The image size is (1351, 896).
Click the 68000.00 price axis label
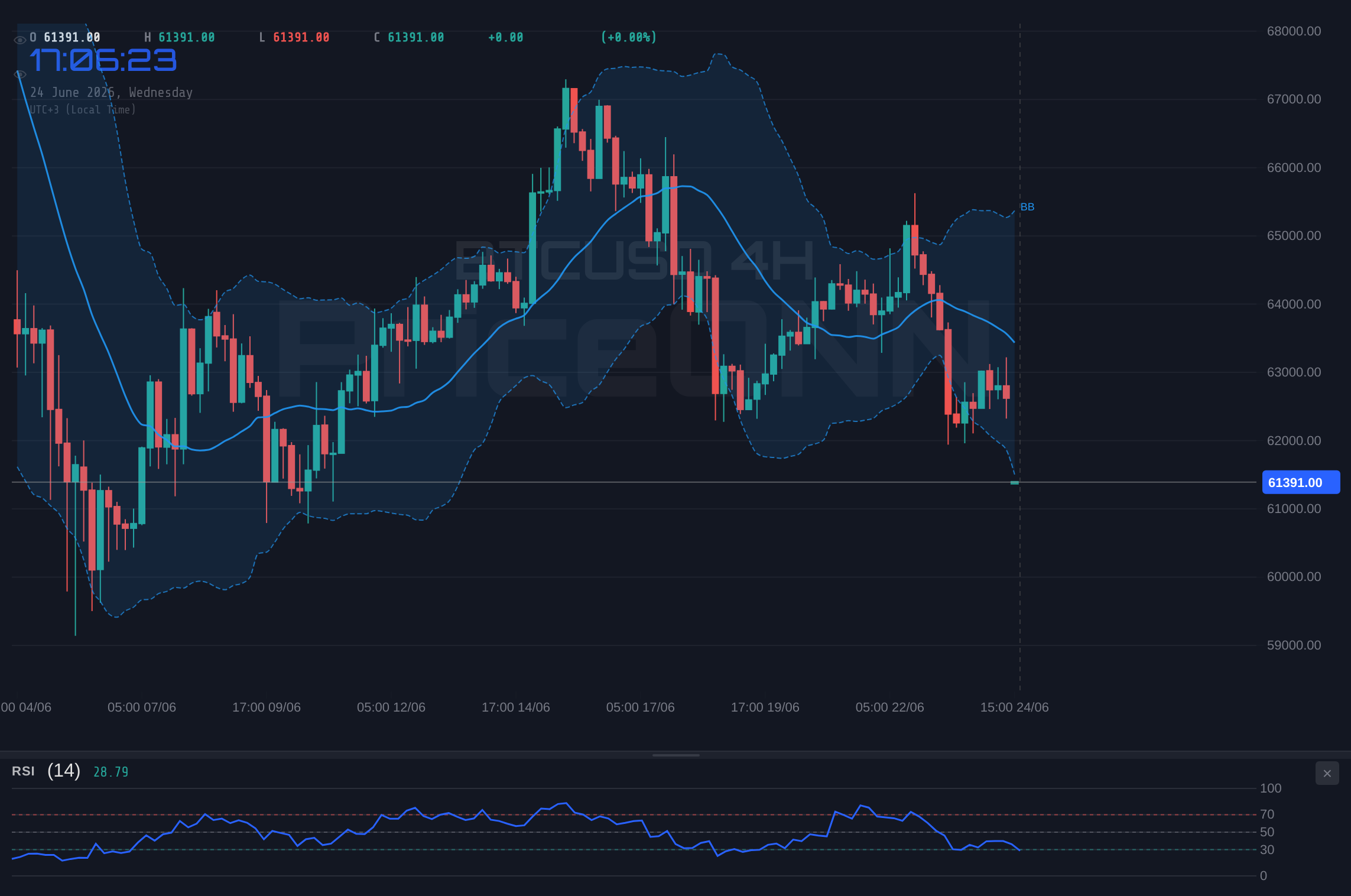[x=1294, y=31]
